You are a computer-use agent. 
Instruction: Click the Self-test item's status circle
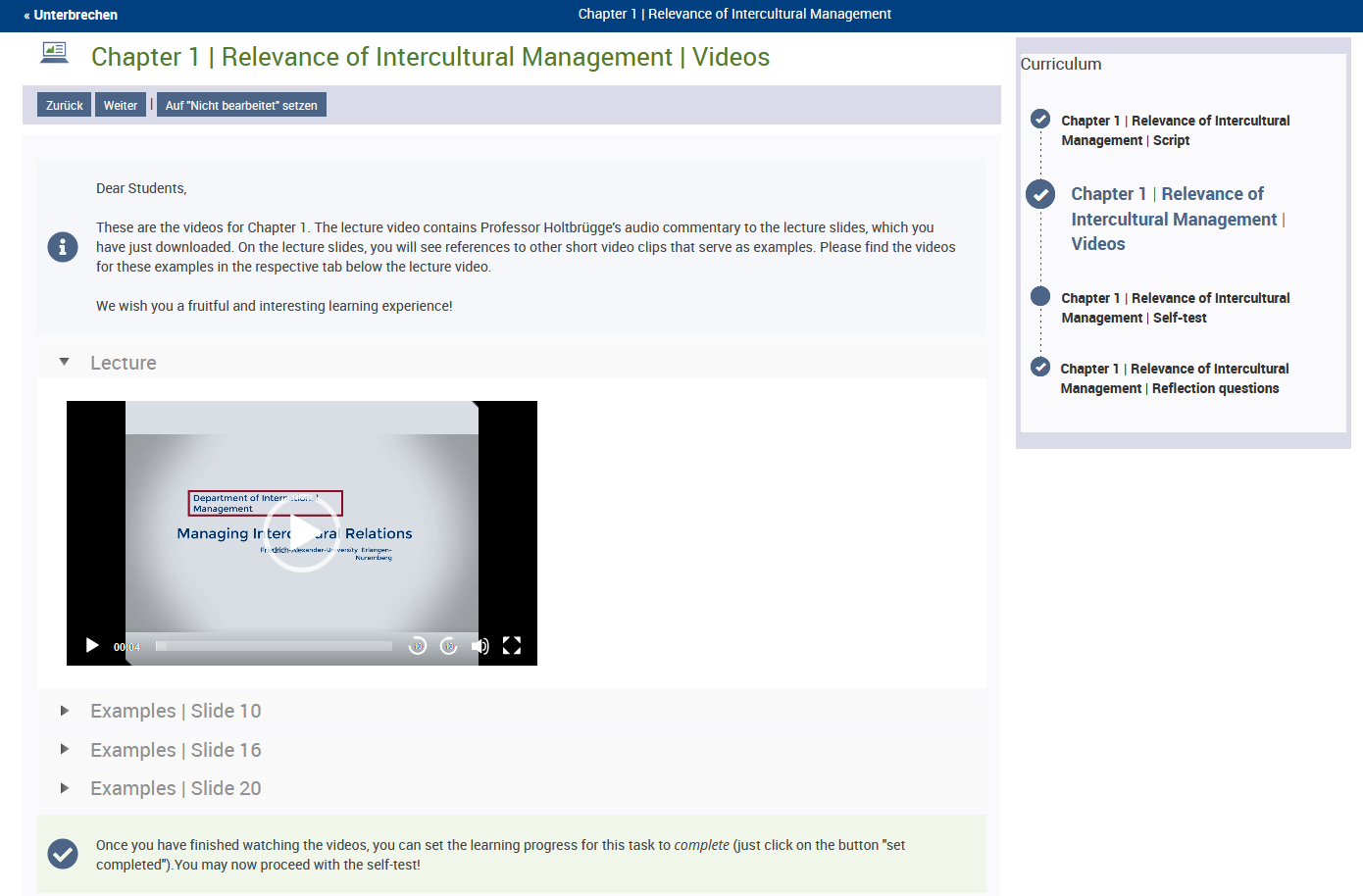(x=1040, y=297)
